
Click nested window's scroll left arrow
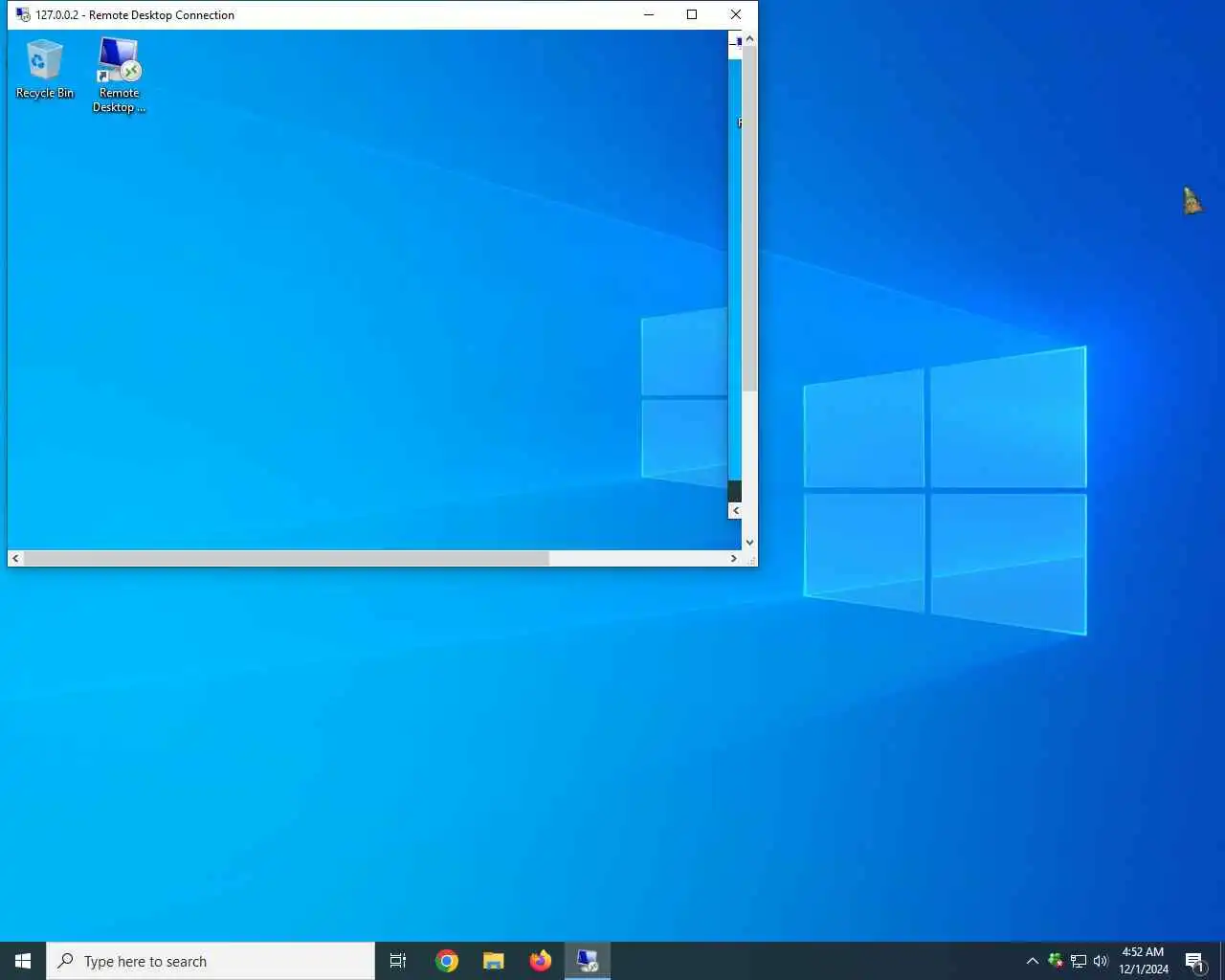735,511
